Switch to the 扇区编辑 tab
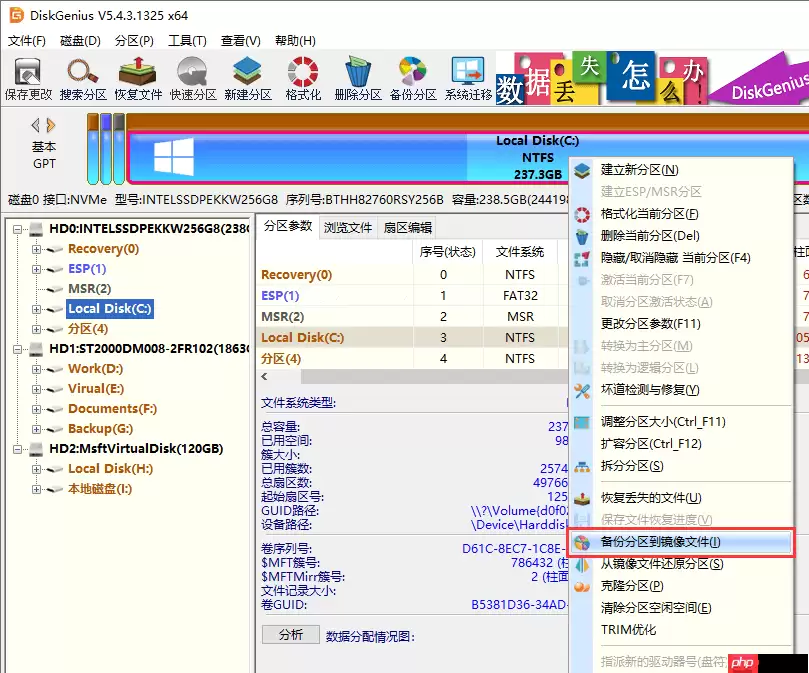This screenshot has width=809, height=673. [x=408, y=228]
